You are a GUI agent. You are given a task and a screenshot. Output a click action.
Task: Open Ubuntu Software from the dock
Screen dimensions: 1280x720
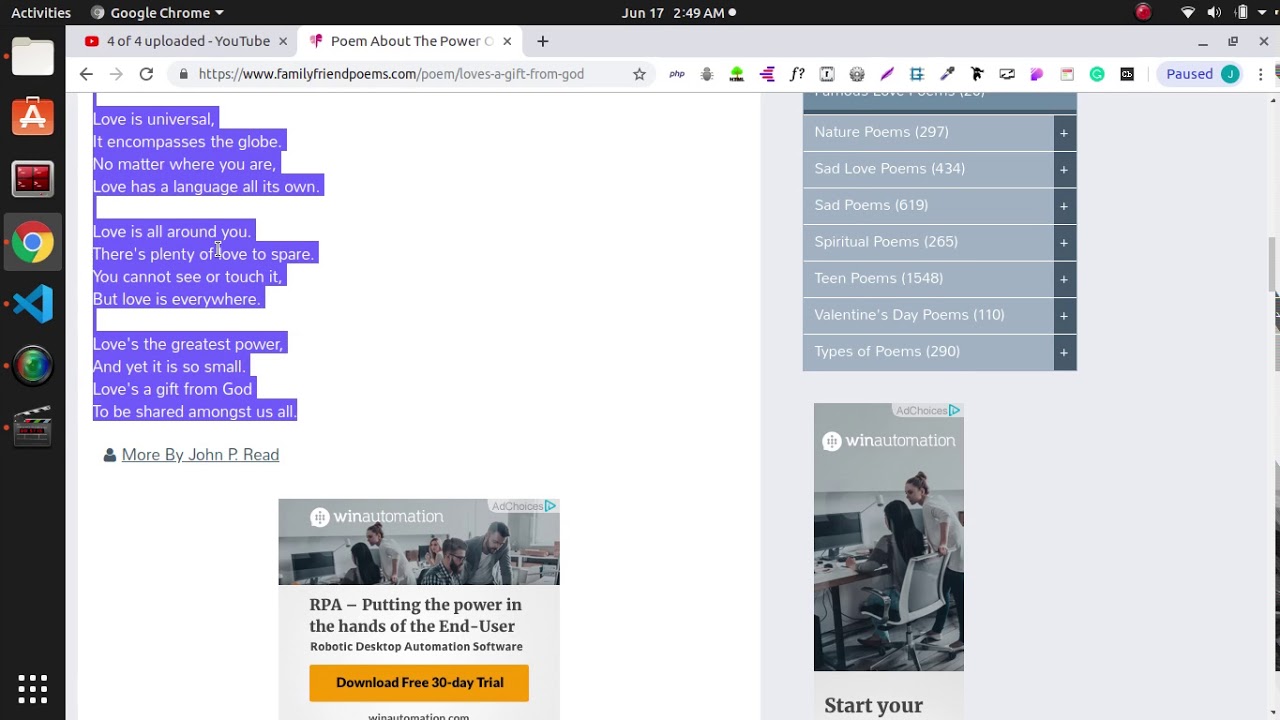(x=33, y=118)
